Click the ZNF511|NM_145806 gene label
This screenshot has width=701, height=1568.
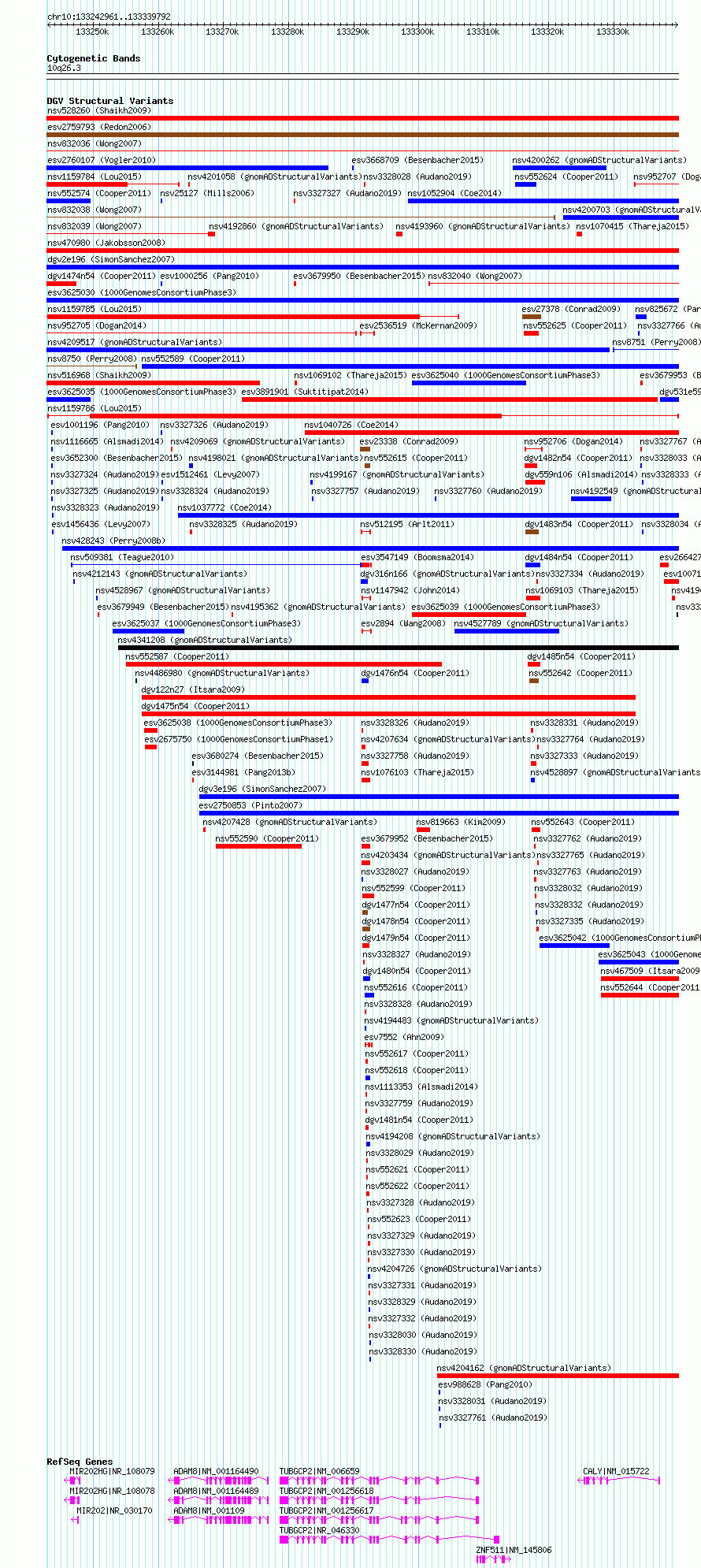click(x=514, y=1550)
